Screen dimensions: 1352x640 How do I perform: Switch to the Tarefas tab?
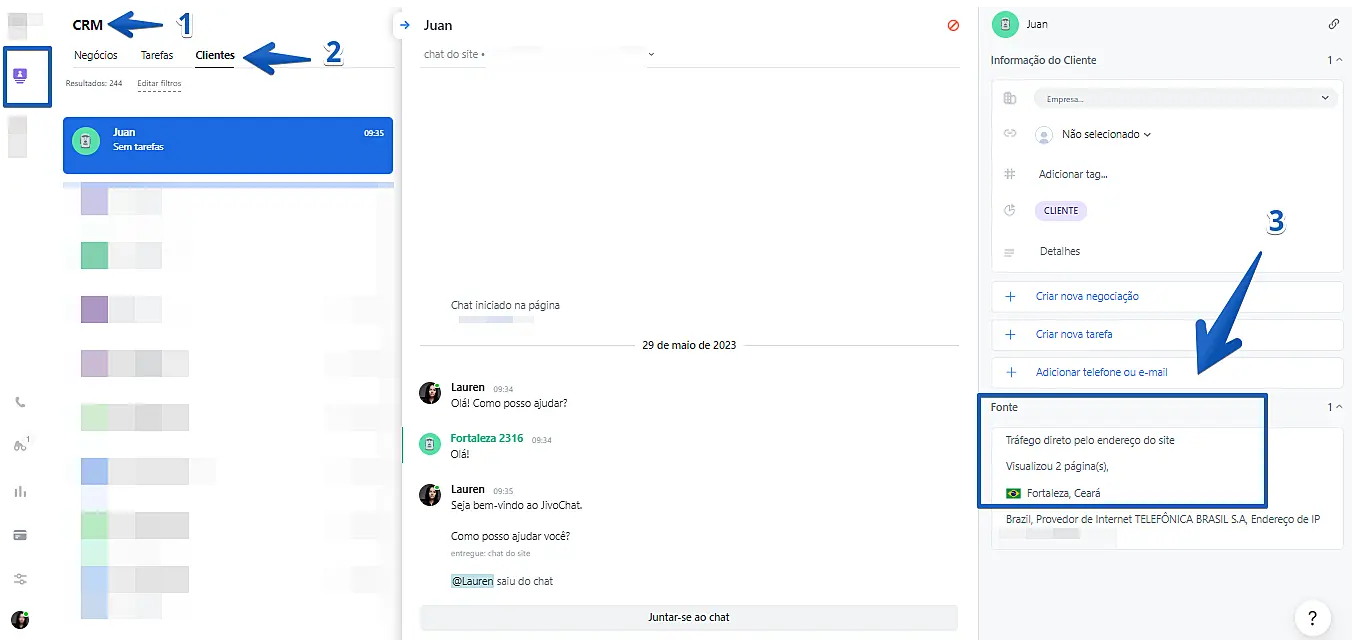click(156, 55)
